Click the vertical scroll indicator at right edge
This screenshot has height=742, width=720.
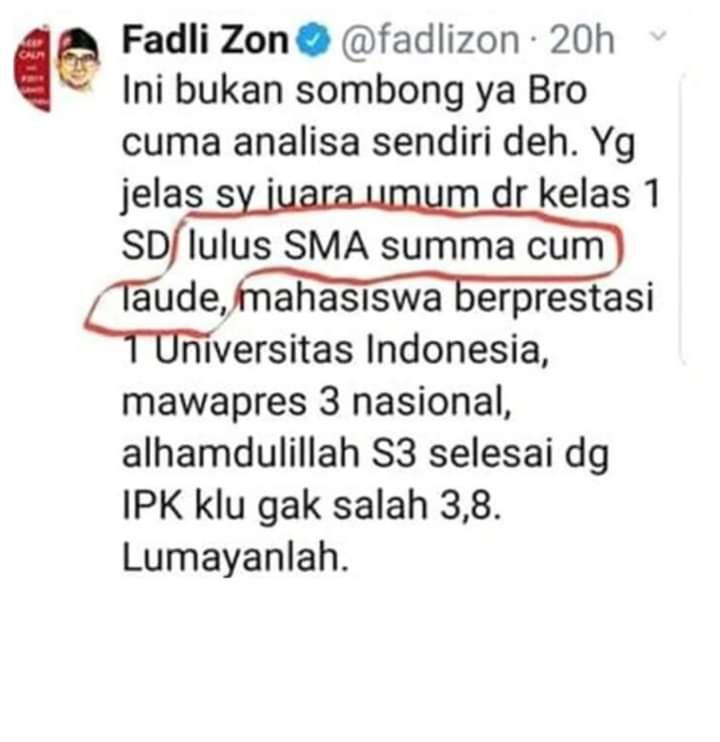coord(682,219)
